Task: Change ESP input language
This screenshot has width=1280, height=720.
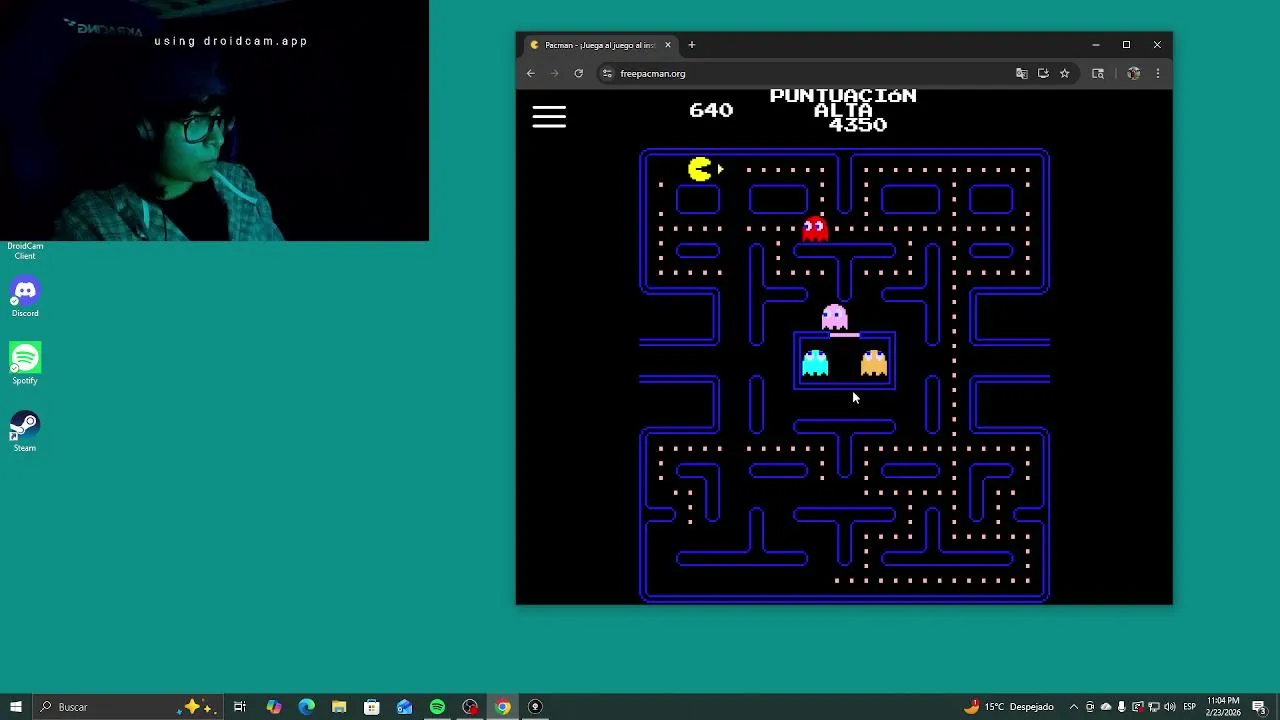Action: click(1190, 707)
